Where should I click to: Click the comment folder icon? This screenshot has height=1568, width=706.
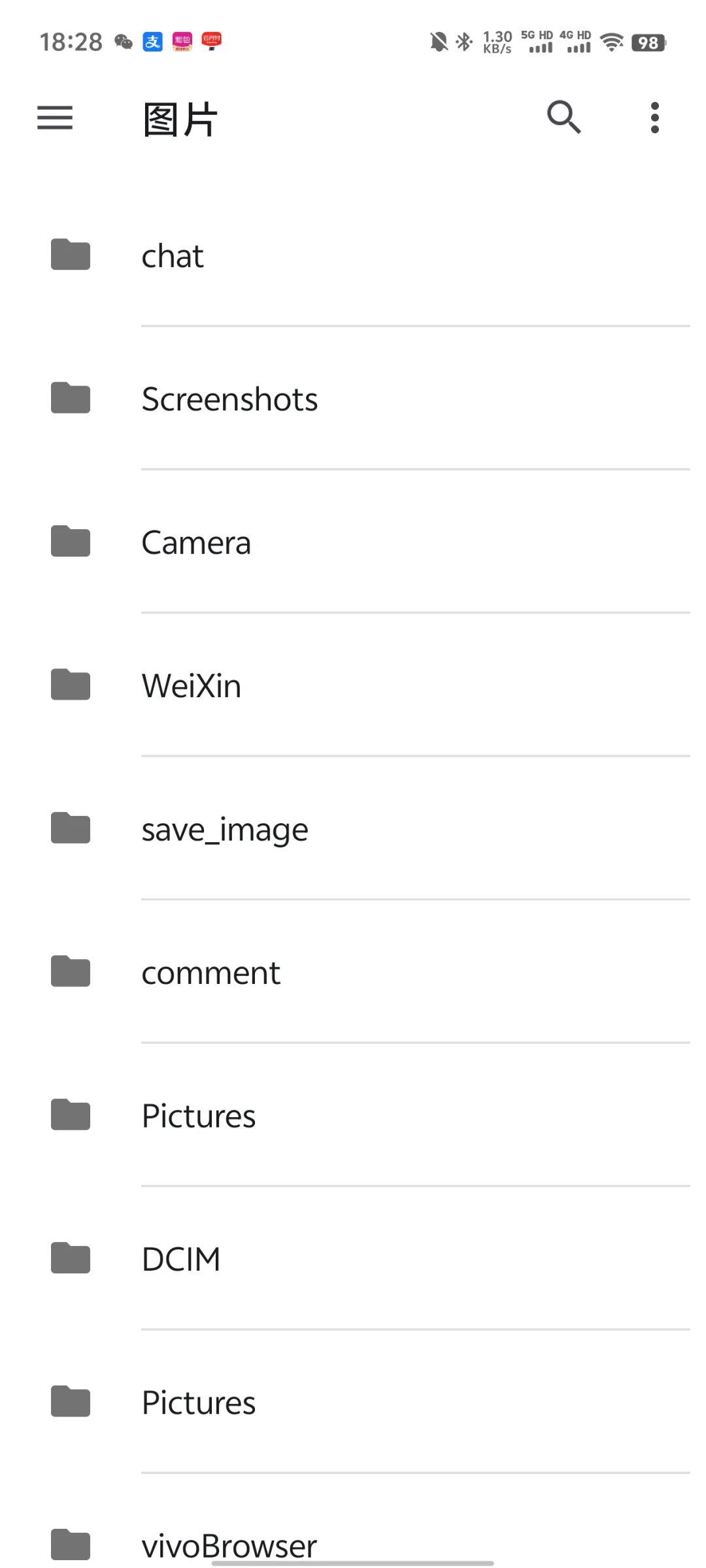pos(71,972)
